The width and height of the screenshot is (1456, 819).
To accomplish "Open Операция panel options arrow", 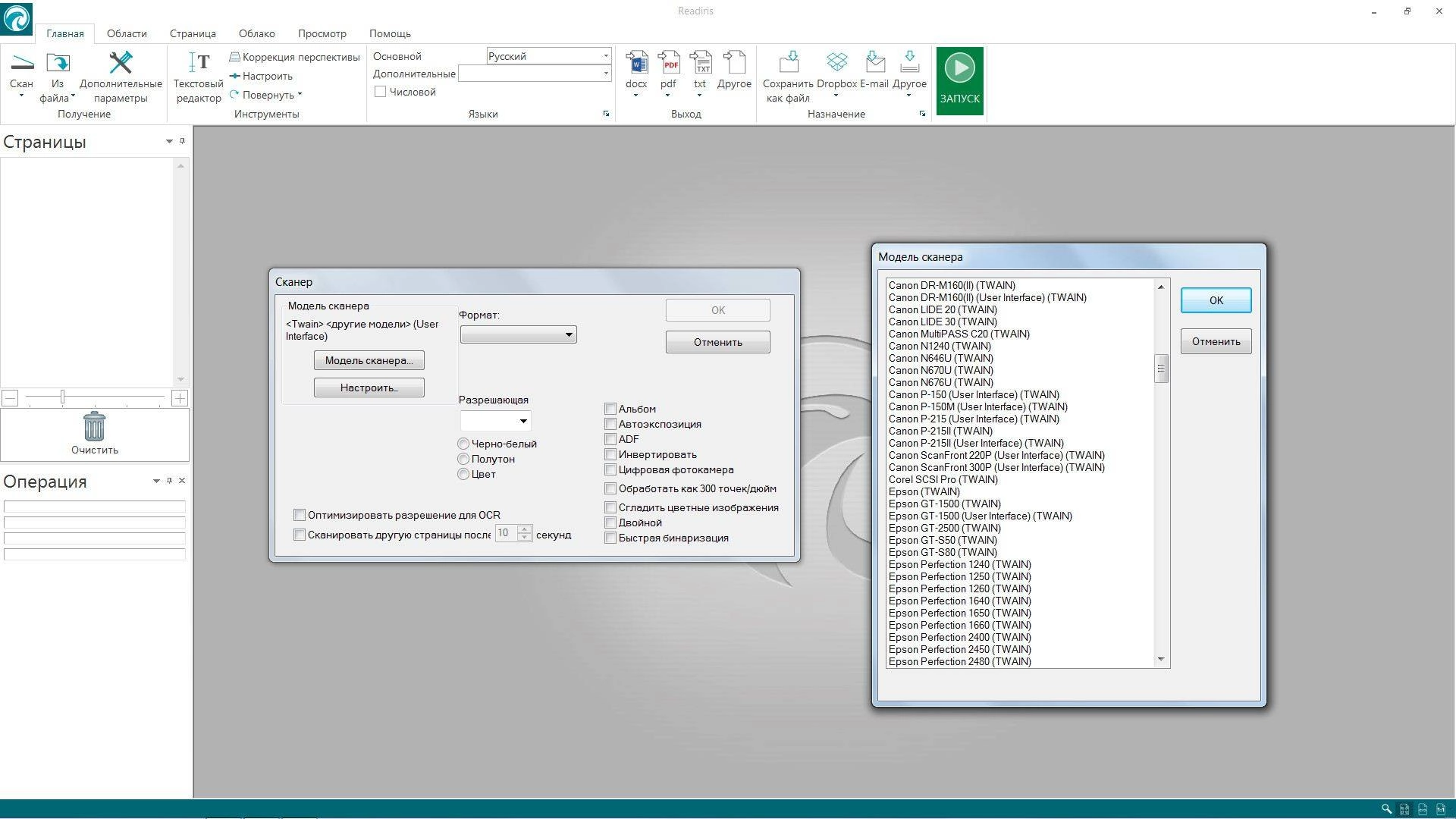I will click(x=156, y=481).
